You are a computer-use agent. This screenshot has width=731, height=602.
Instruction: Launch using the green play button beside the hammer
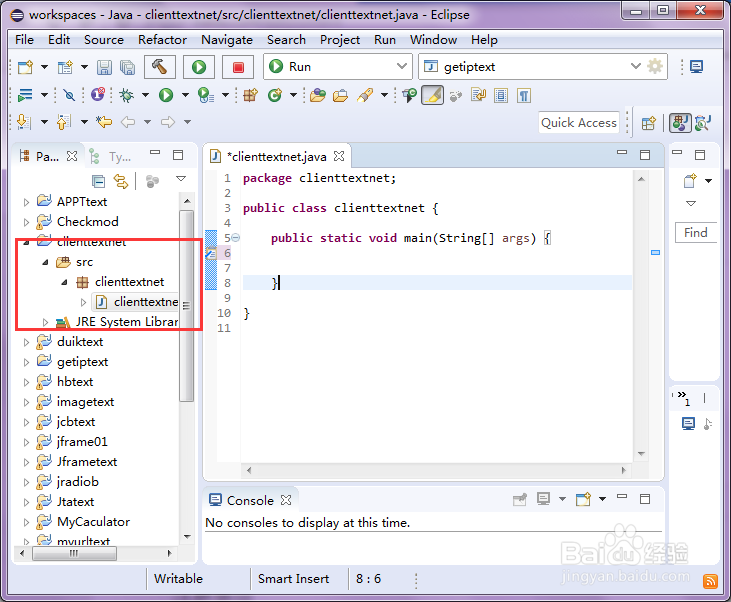(x=199, y=67)
